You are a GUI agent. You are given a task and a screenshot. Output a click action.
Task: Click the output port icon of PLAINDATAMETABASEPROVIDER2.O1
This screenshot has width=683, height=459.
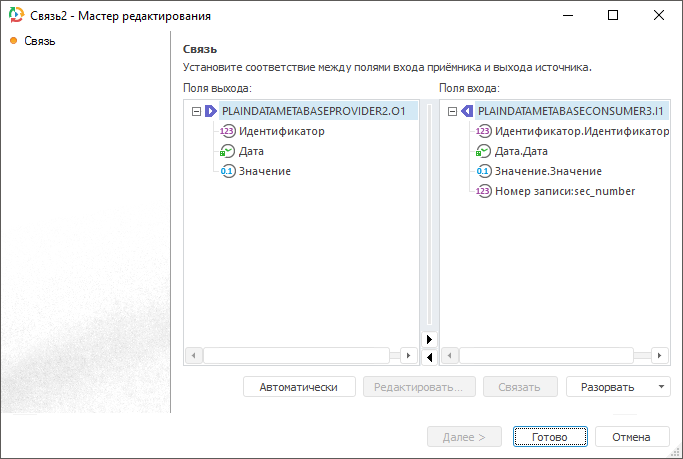pyautogui.click(x=210, y=112)
